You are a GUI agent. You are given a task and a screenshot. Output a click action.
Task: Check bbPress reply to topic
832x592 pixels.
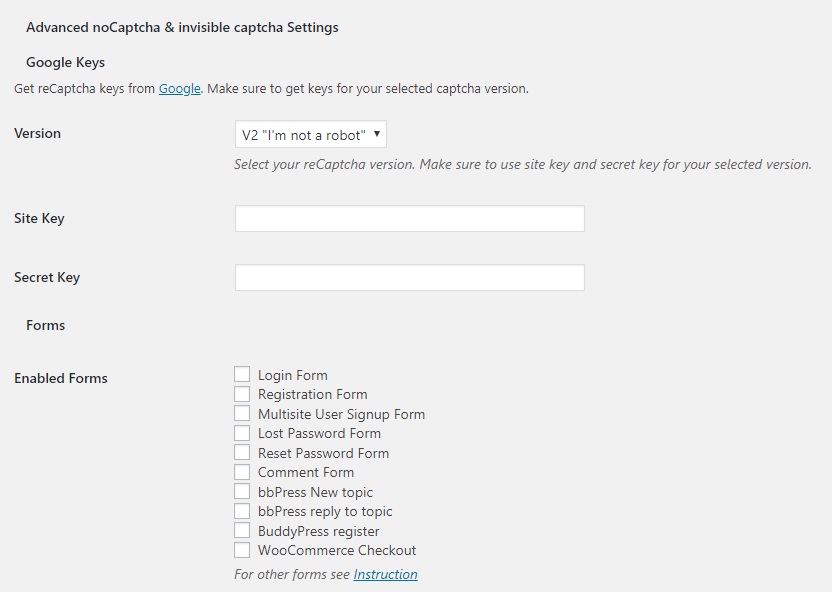[242, 511]
